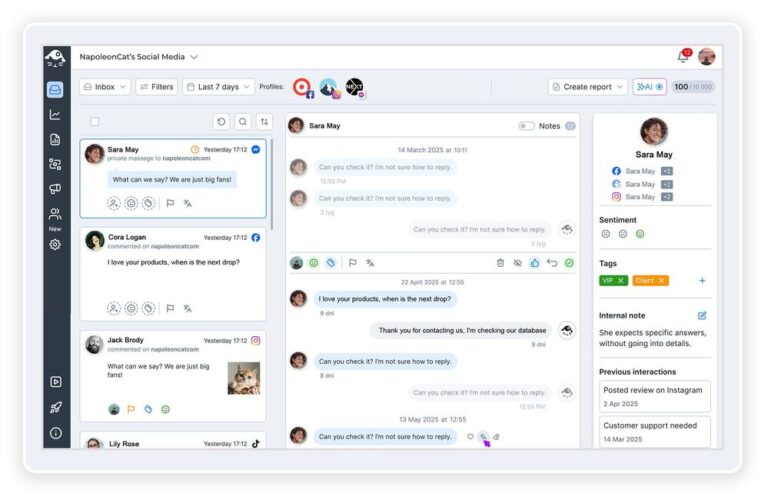Click the rocket icon in sidebar
This screenshot has height=500, width=768.
point(55,407)
